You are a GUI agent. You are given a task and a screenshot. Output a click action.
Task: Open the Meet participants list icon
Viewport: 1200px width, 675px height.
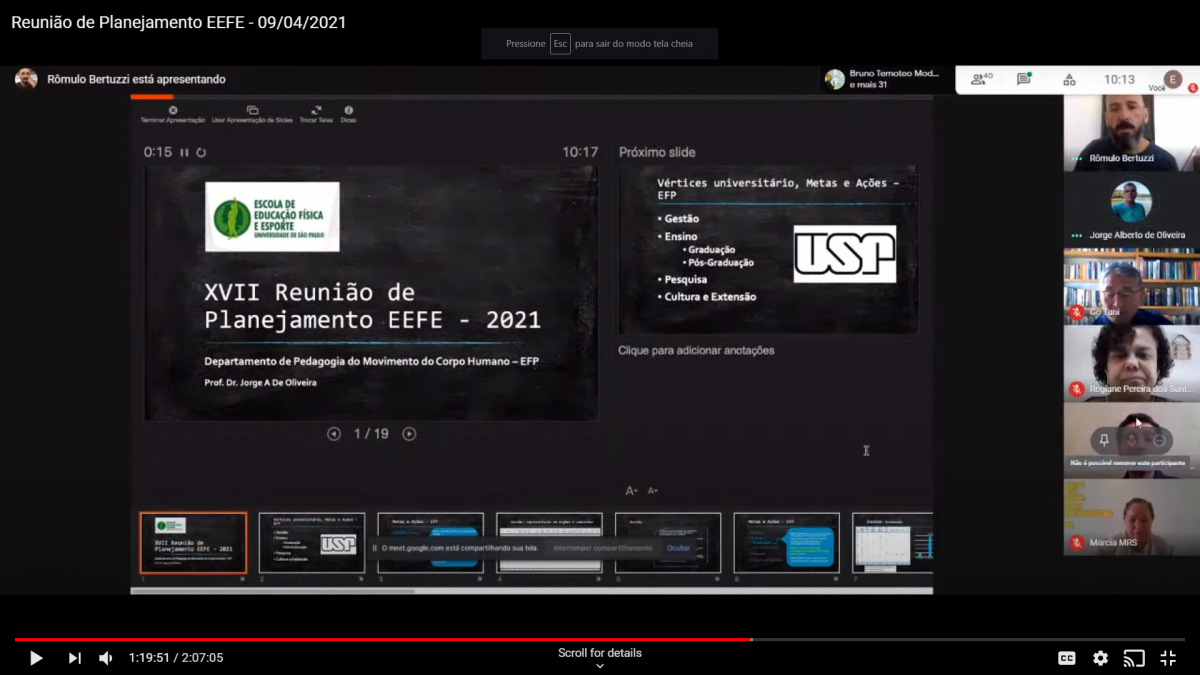[981, 79]
